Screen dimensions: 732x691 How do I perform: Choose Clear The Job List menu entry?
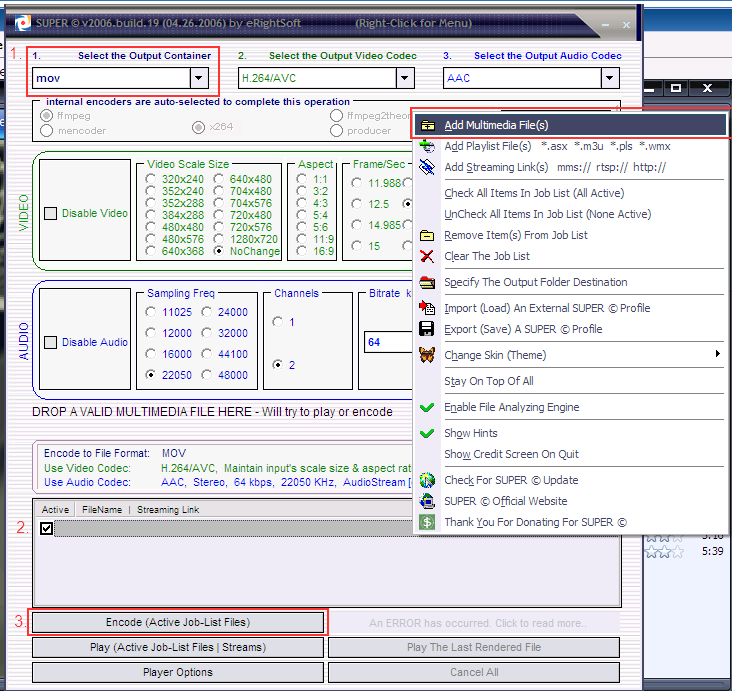pos(487,256)
